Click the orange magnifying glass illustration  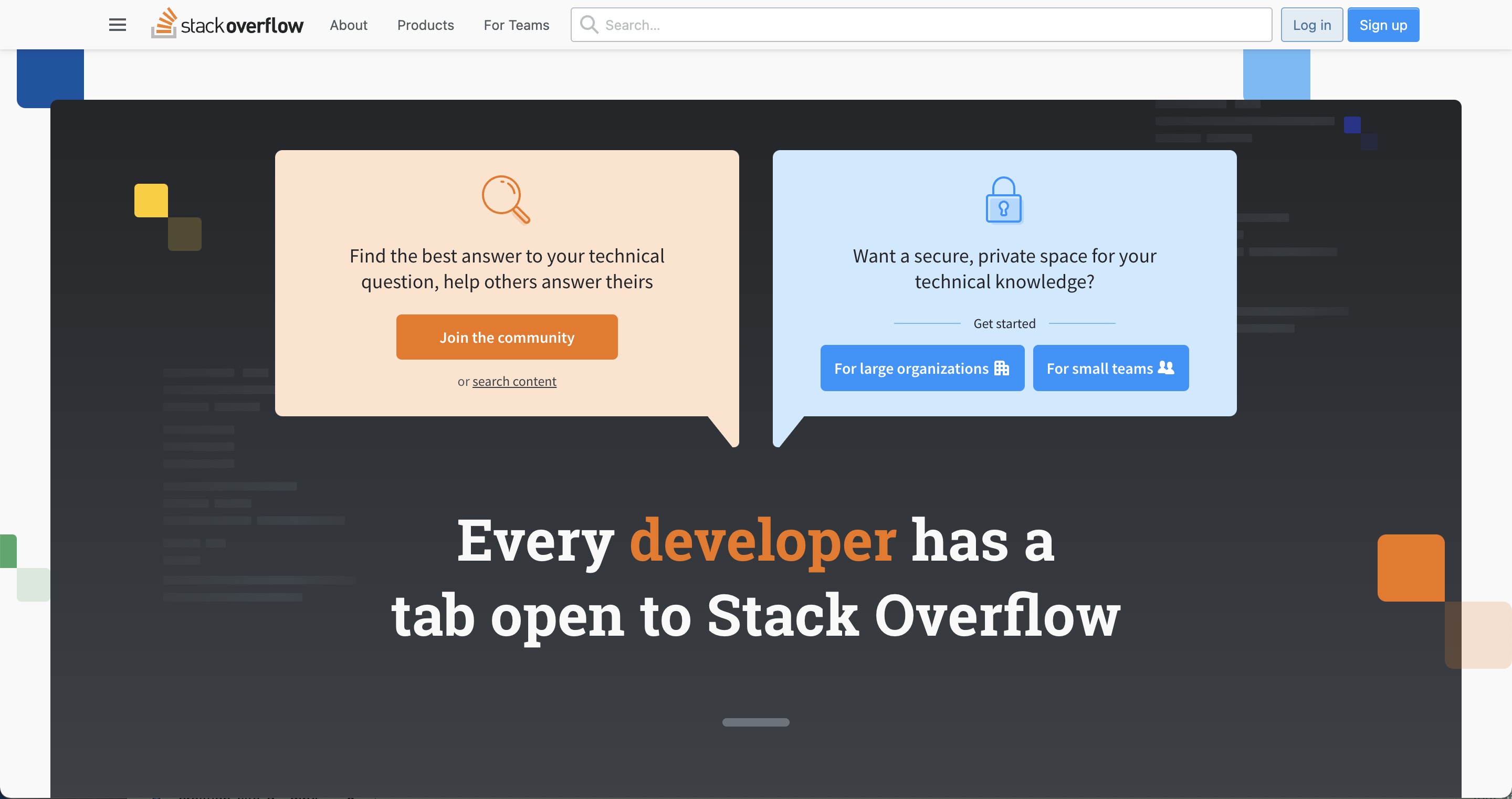(x=506, y=199)
